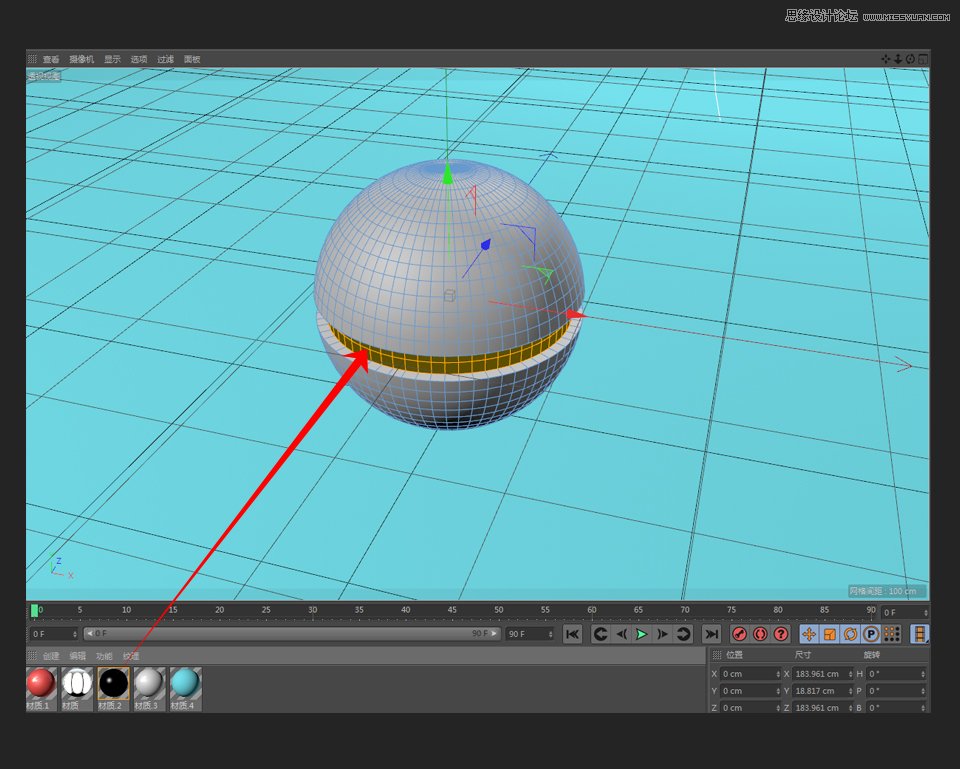Enable autokeying mode
Viewport: 960px width, 769px height.
coord(759,634)
